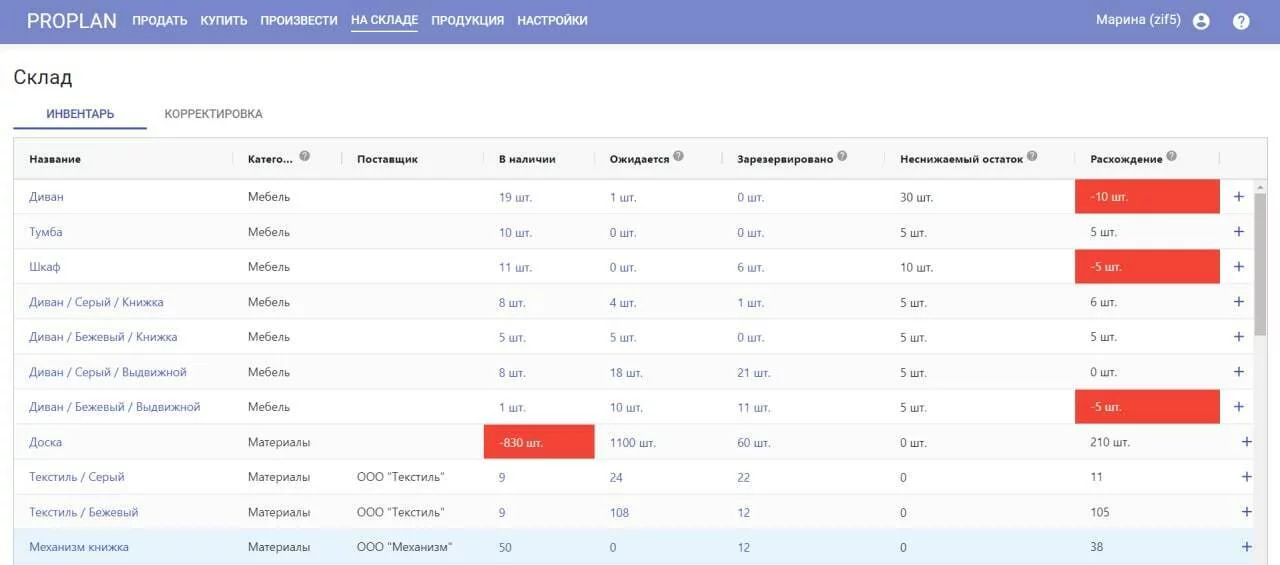
Task: Click ООО "Механизм" supplier cell
Action: click(405, 547)
